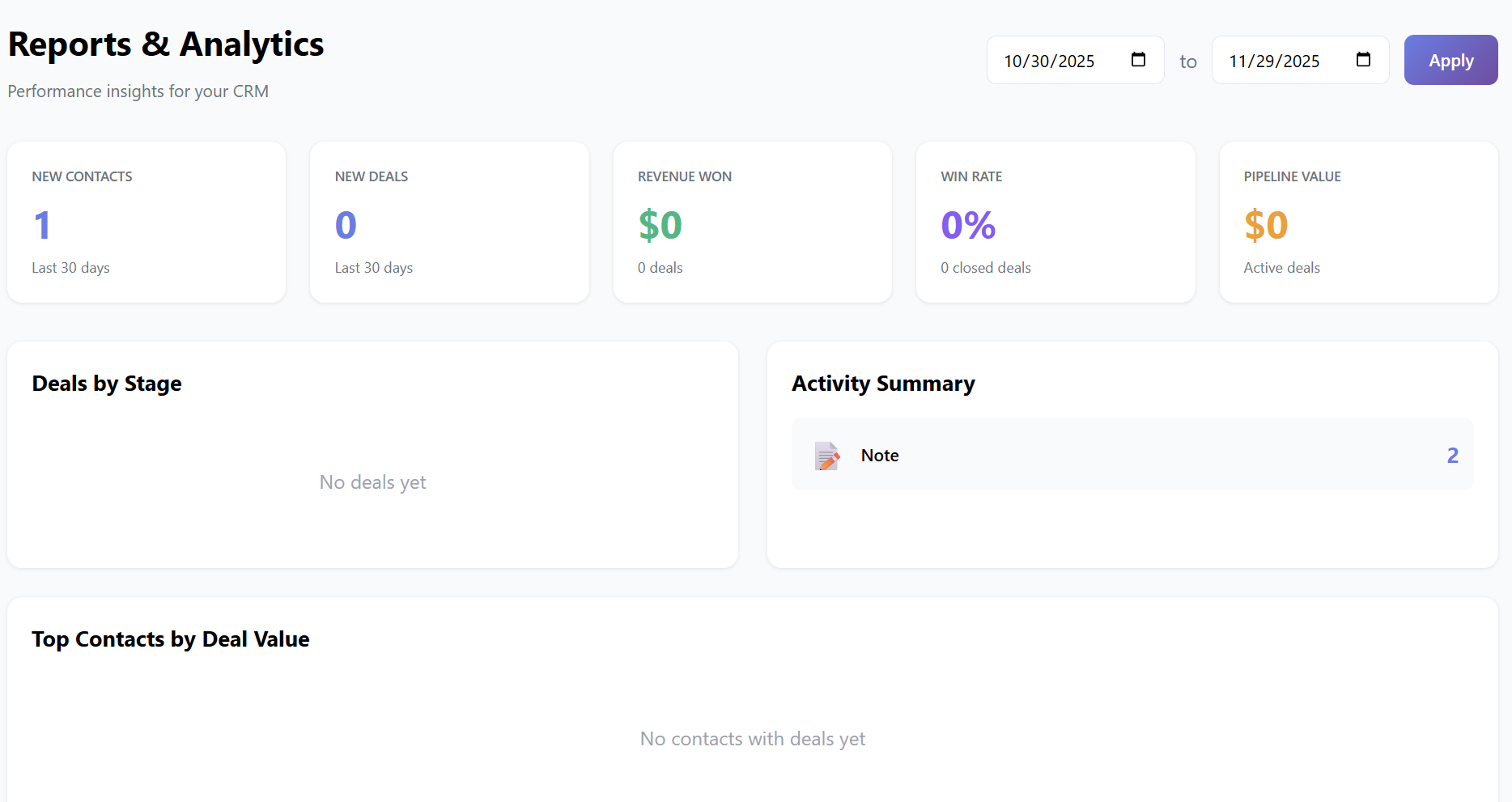
Task: Click the "No deals yet" placeholder text
Action: pyautogui.click(x=372, y=482)
